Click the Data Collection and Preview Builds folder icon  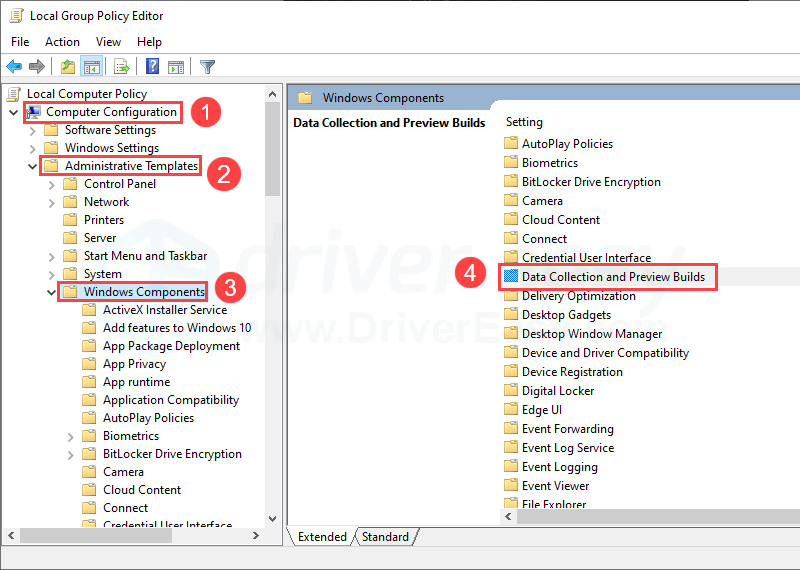click(511, 276)
